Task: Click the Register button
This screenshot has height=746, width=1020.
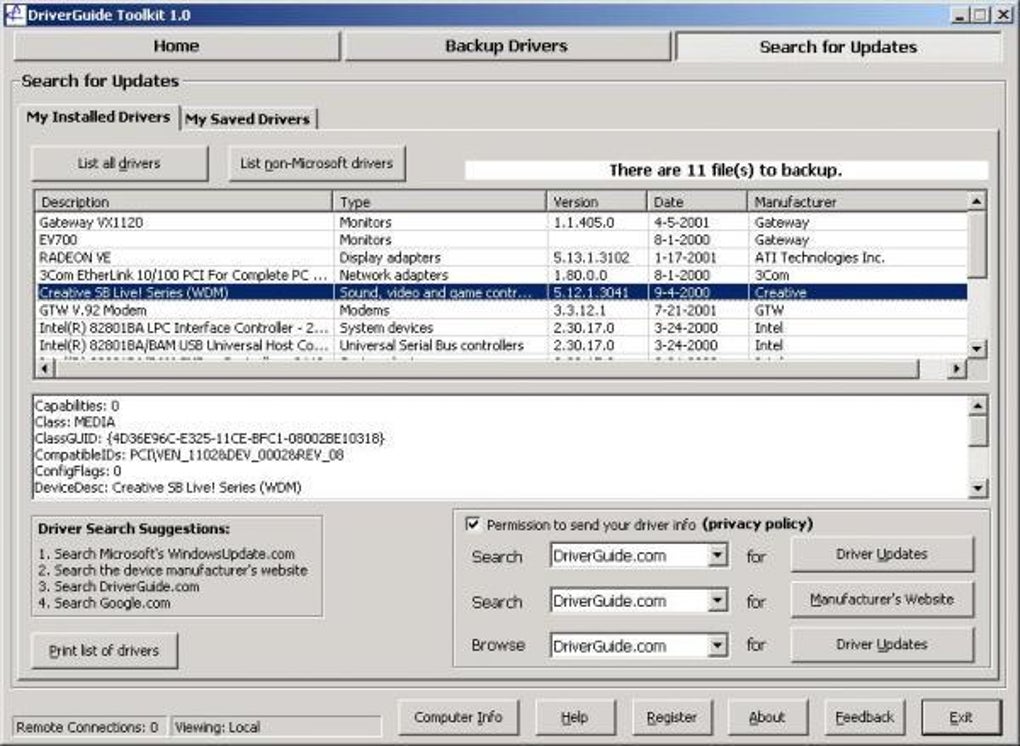Action: (x=672, y=717)
